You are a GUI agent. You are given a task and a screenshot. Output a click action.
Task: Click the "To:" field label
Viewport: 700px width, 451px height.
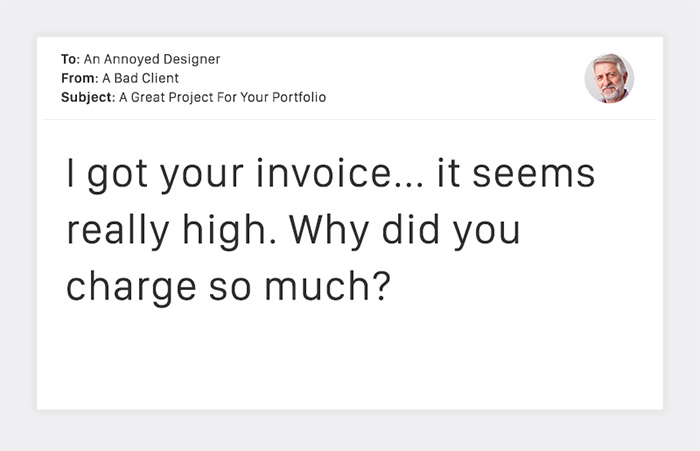point(70,59)
